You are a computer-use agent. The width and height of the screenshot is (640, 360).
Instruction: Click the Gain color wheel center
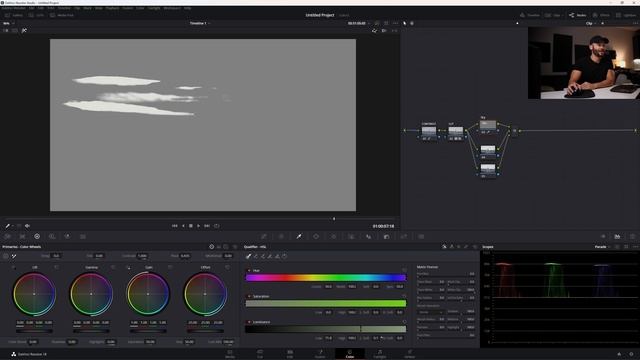148,294
